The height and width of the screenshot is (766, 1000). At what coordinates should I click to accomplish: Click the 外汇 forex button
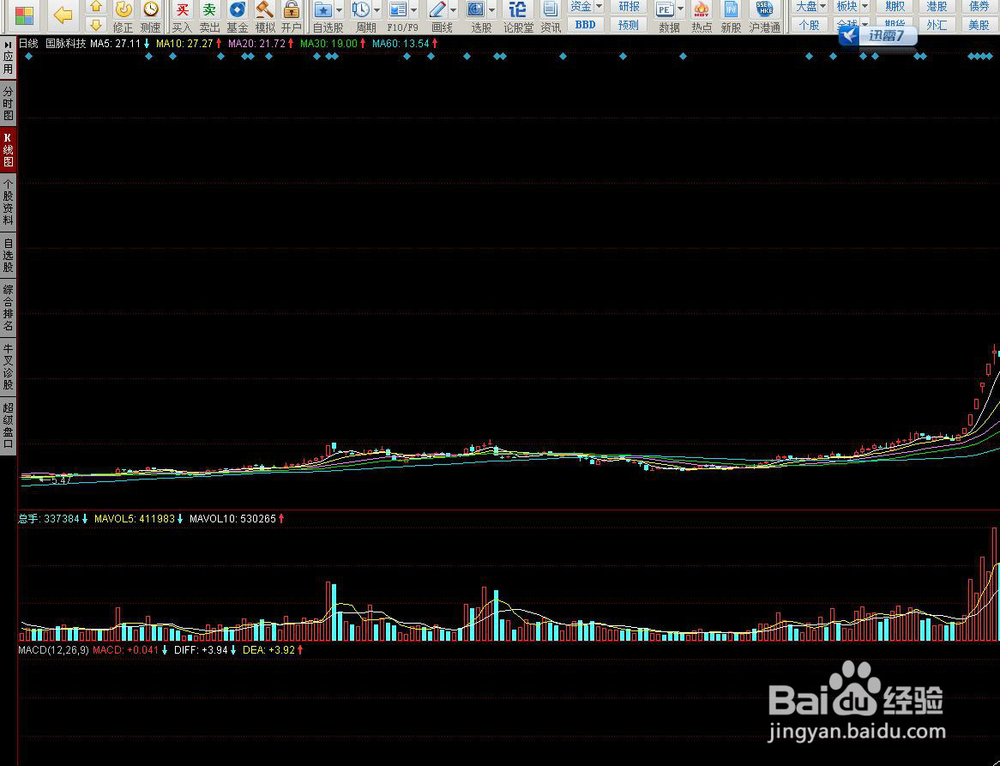tap(937, 26)
